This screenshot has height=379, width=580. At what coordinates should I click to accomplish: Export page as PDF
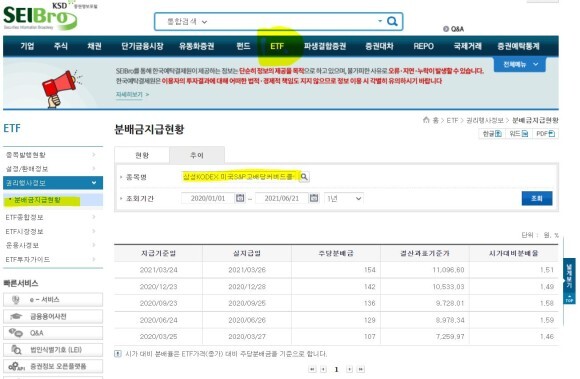pyautogui.click(x=545, y=133)
